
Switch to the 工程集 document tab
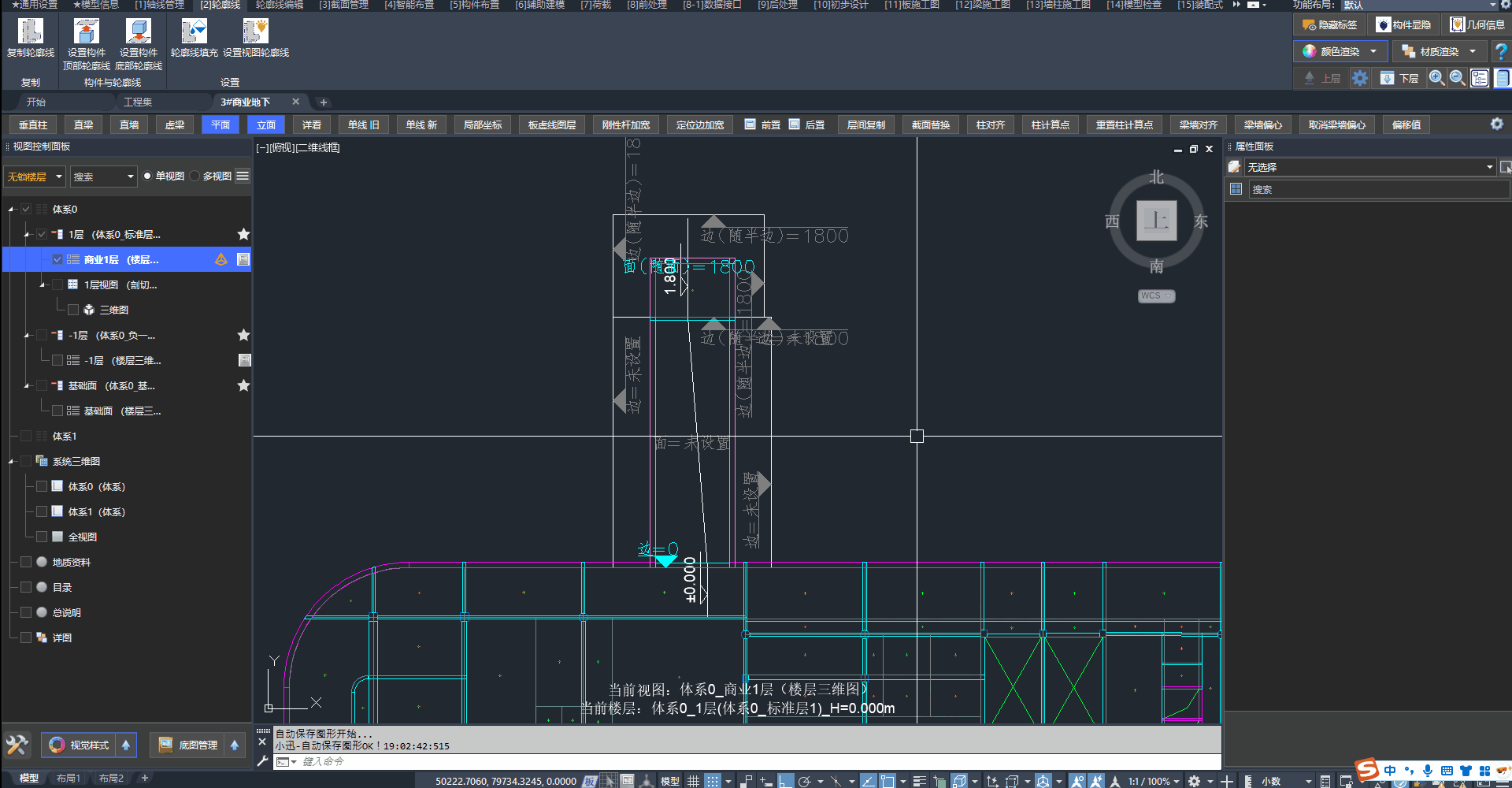tap(138, 102)
